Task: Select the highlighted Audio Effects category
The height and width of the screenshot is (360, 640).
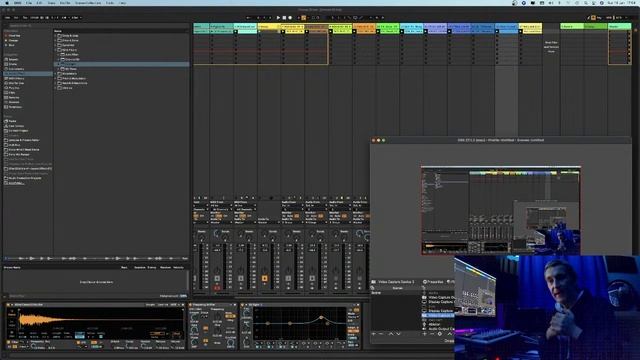Action: 28,74
